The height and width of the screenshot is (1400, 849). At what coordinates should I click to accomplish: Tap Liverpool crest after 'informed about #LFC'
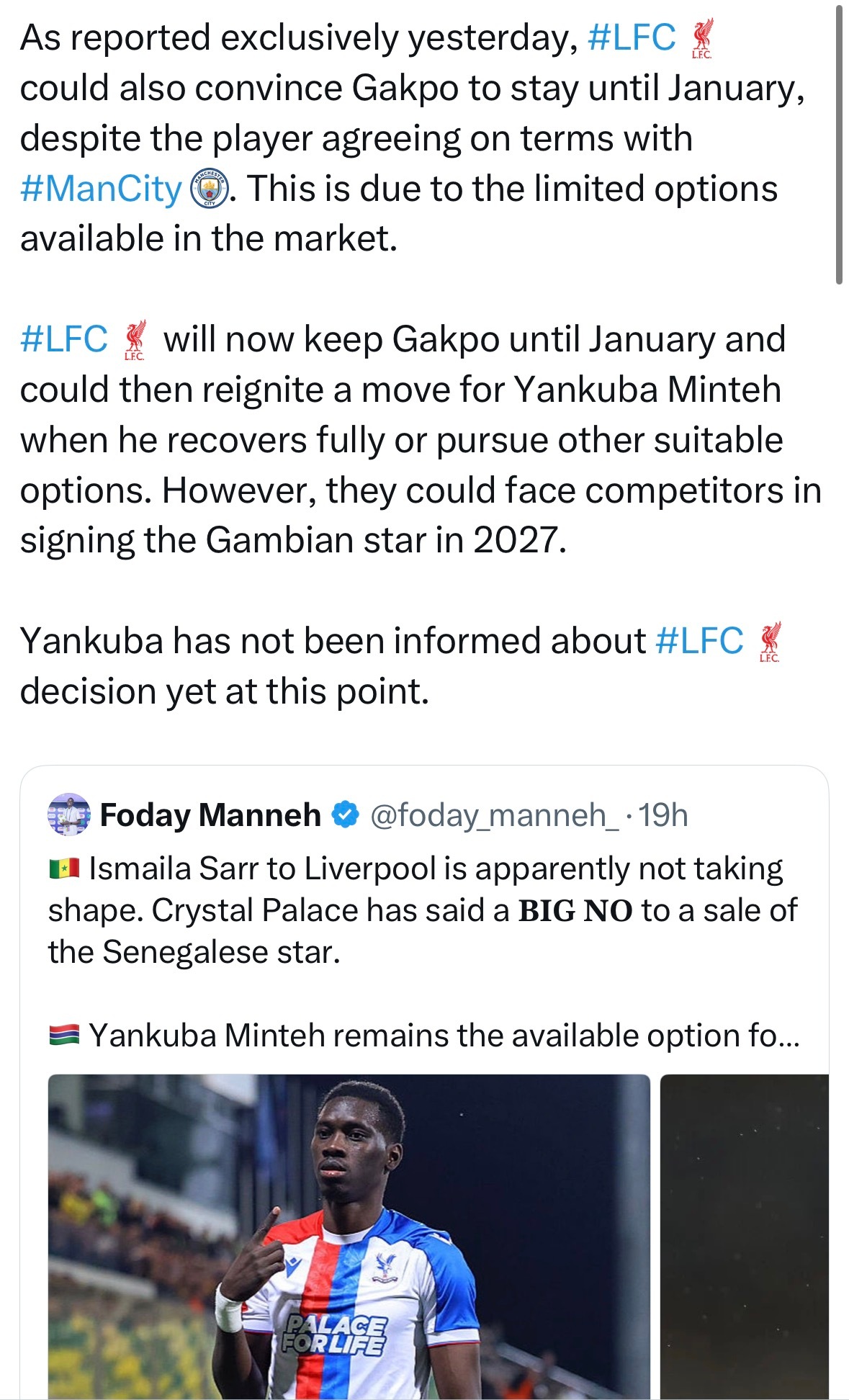(770, 642)
